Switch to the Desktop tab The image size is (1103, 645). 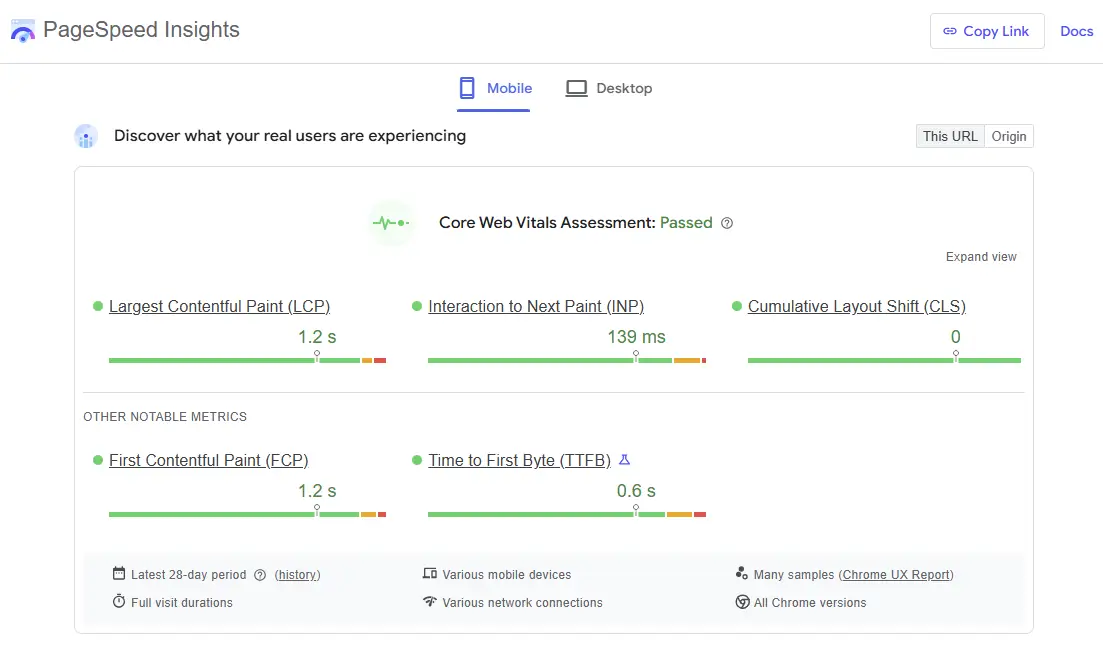(x=609, y=89)
